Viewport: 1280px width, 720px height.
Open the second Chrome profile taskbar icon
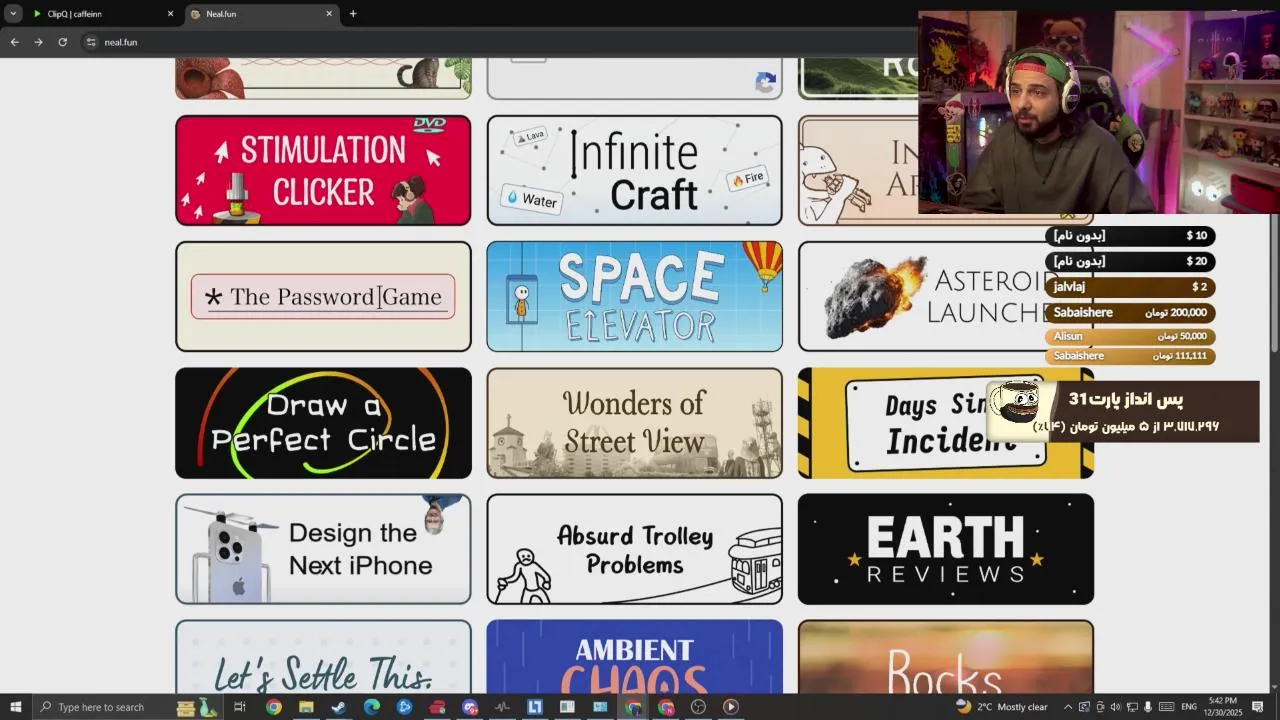pyautogui.click(x=666, y=707)
